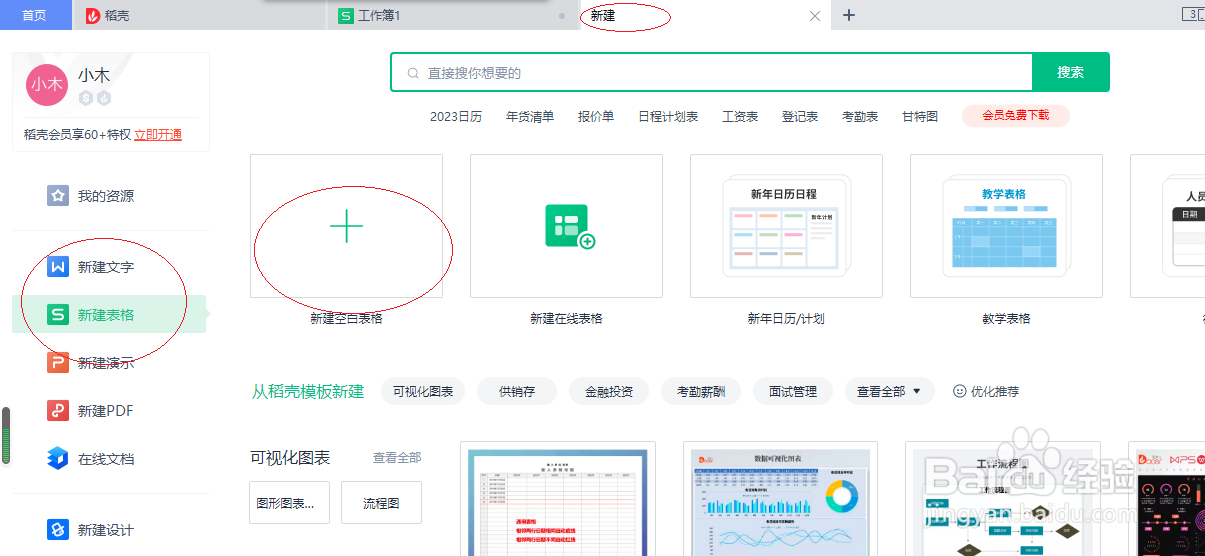
Task: Click the orange P 新建演示 icon
Action: (58, 363)
